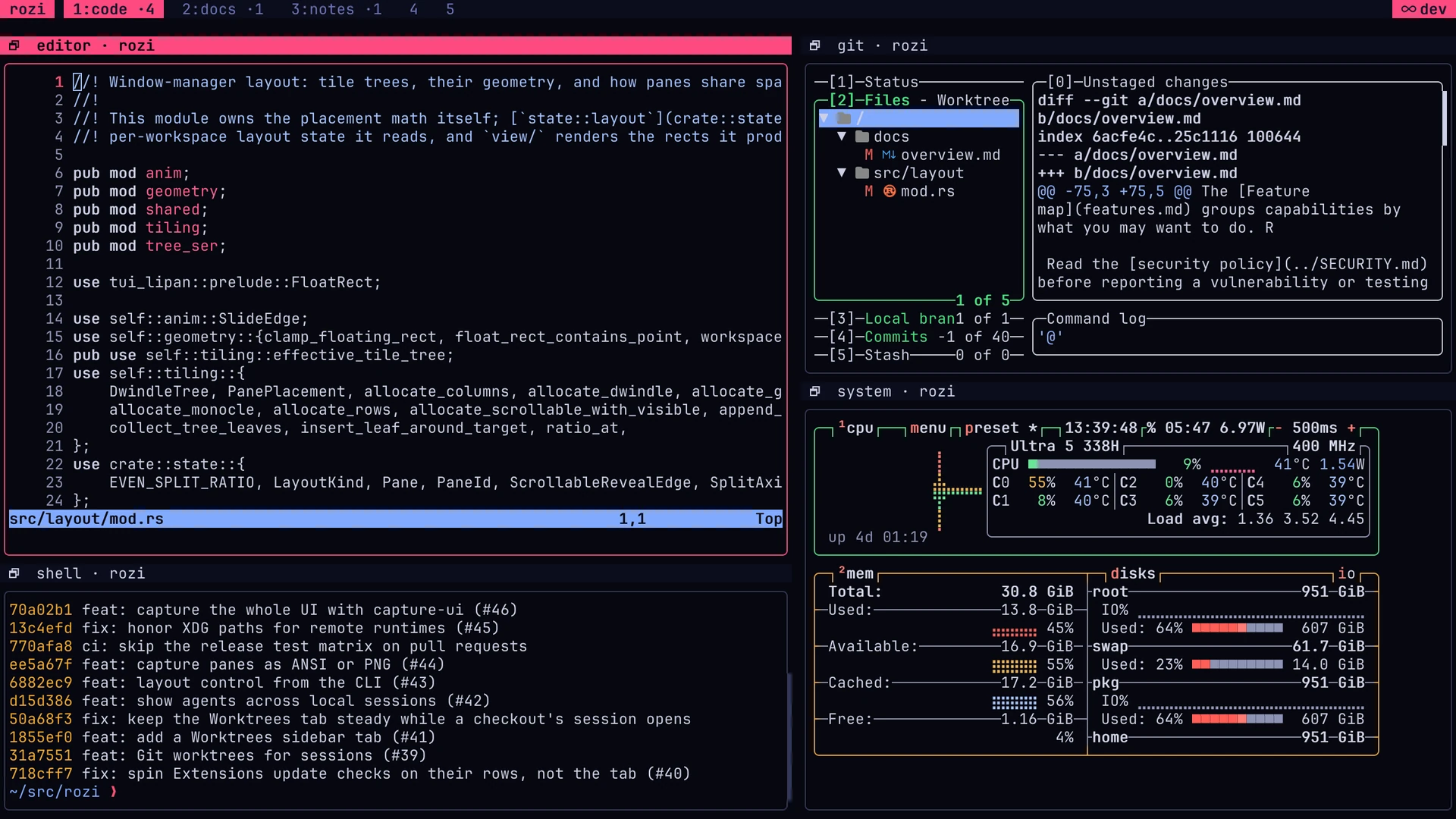The image size is (1456, 819).
Task: Click the minus to decrease the 500ms interval
Action: pos(1279,428)
